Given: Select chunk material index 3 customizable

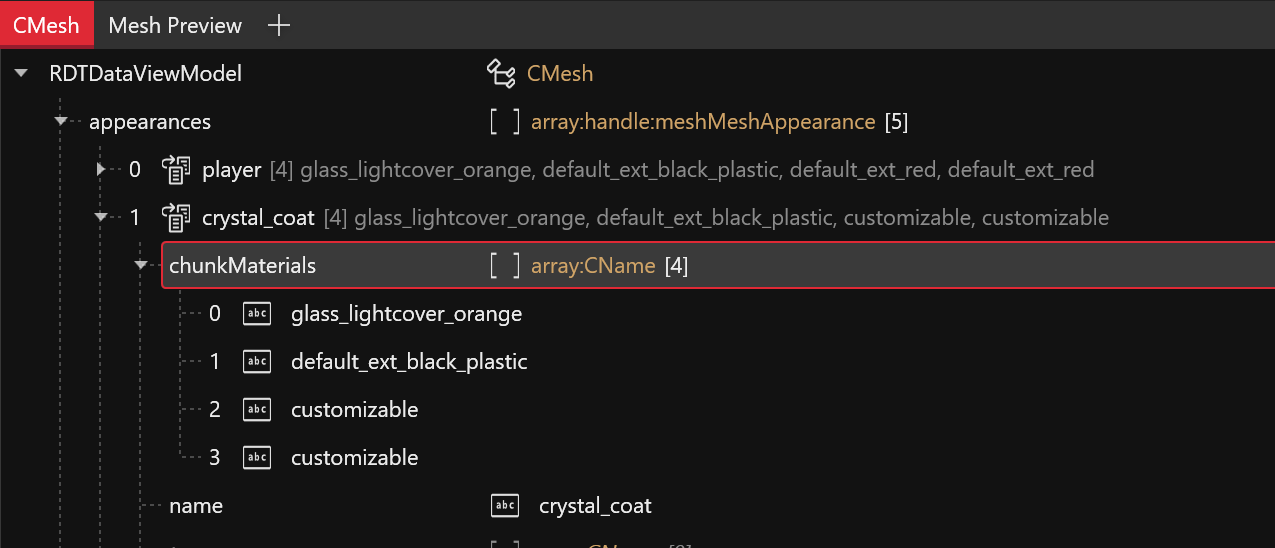Looking at the screenshot, I should coord(354,458).
